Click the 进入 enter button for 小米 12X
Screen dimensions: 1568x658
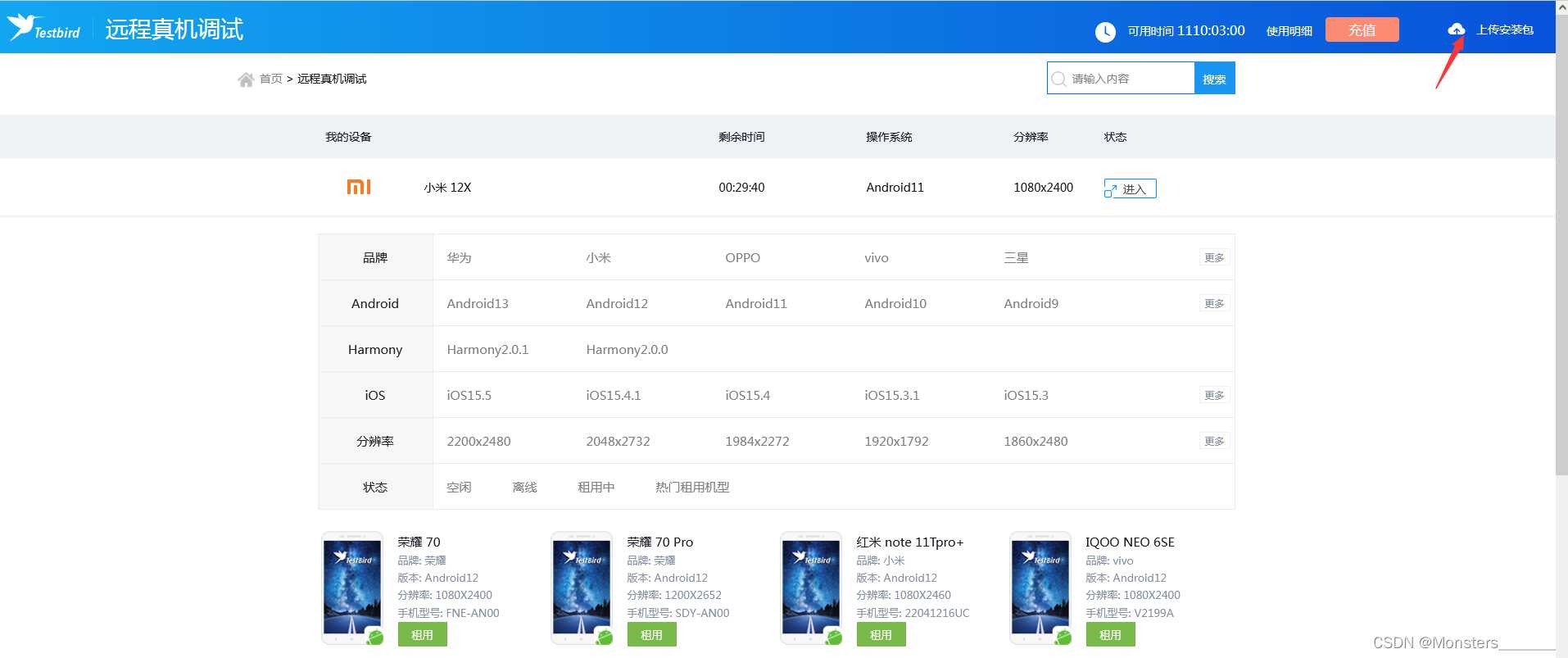[x=1130, y=188]
